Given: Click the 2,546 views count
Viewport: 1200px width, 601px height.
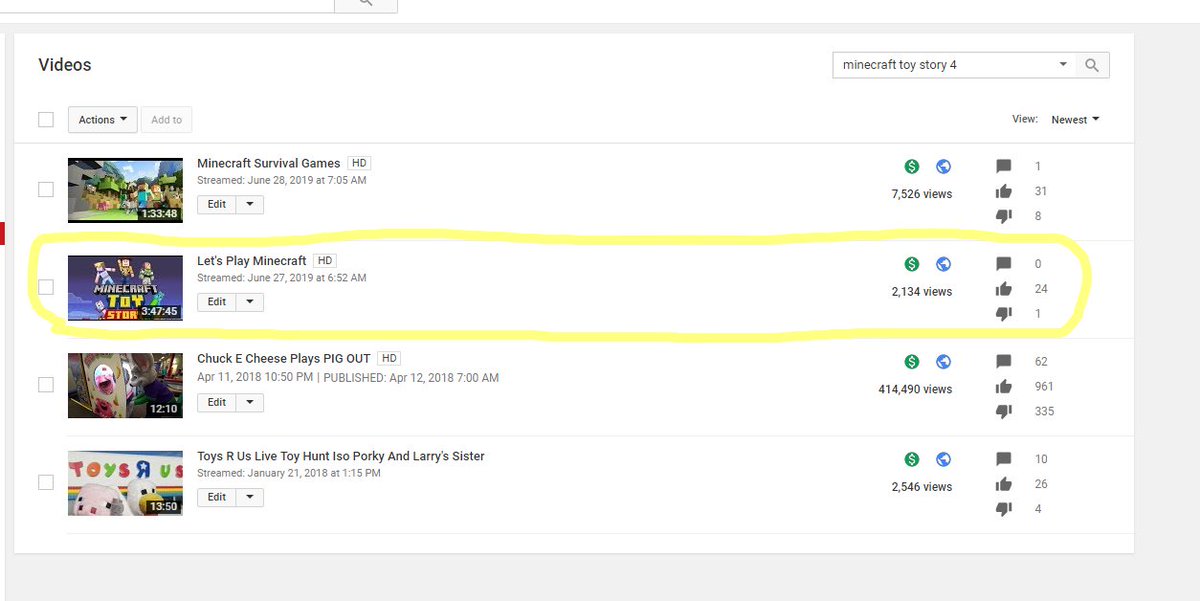Looking at the screenshot, I should coord(922,487).
